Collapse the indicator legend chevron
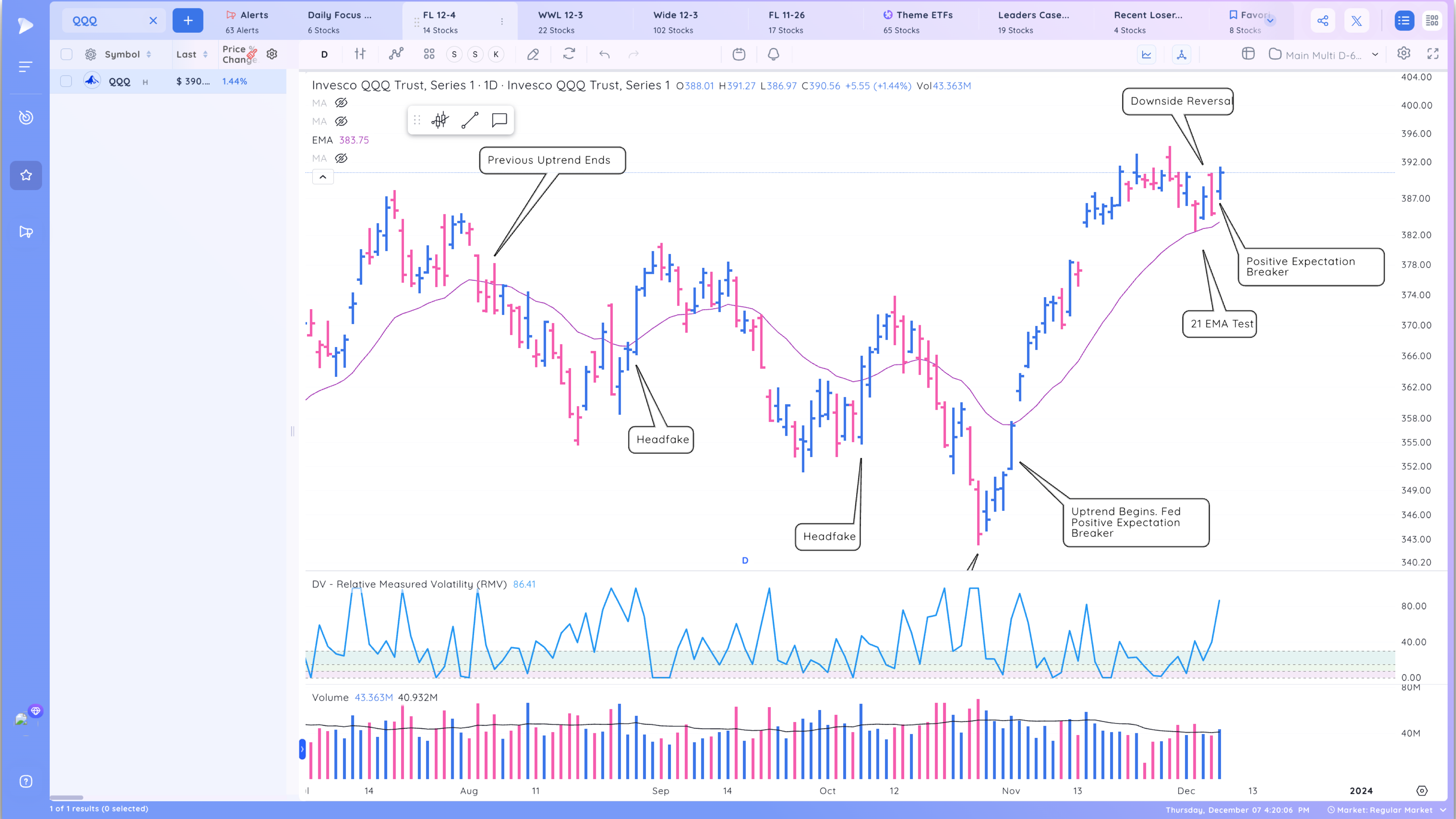The image size is (1456, 819). pyautogui.click(x=323, y=177)
